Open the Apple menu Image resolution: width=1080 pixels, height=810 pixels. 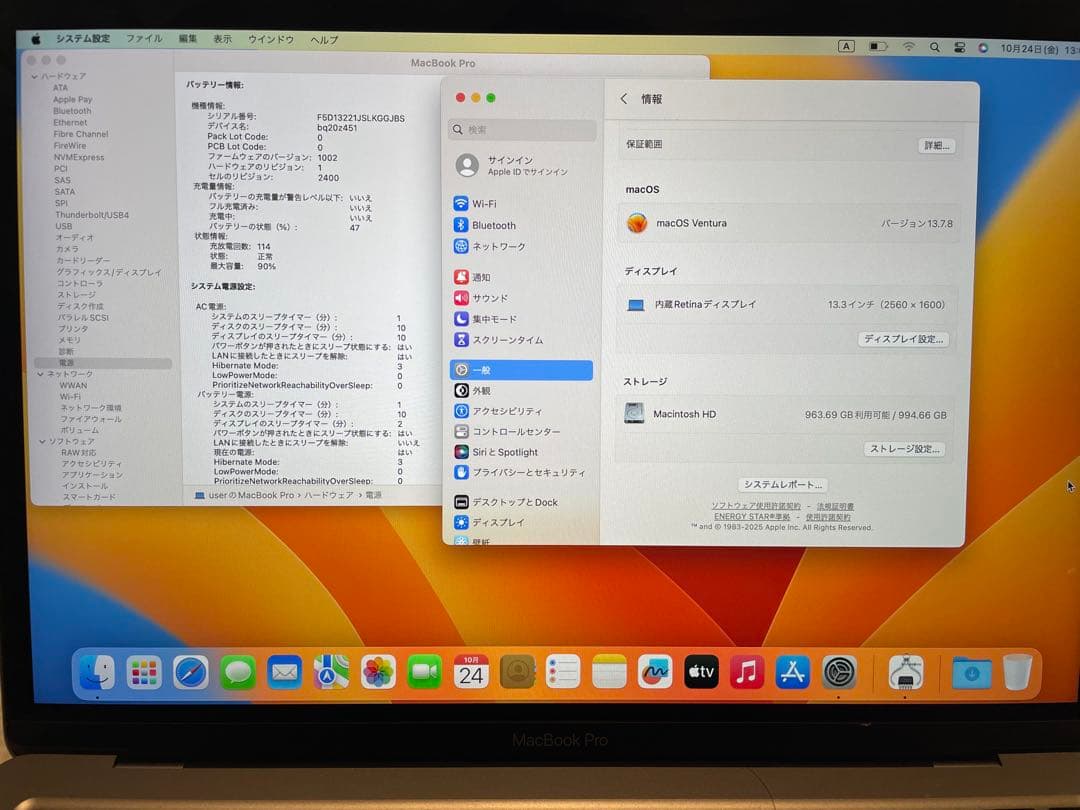tap(37, 38)
